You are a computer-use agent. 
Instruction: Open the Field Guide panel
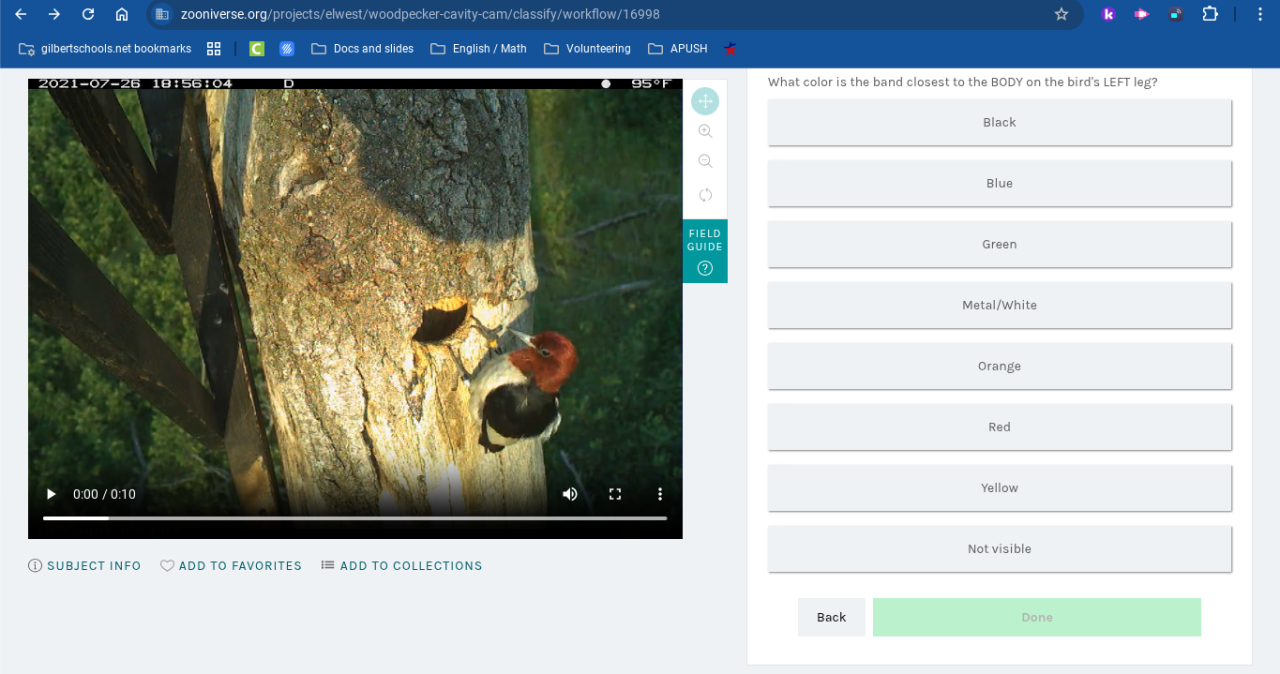[705, 251]
